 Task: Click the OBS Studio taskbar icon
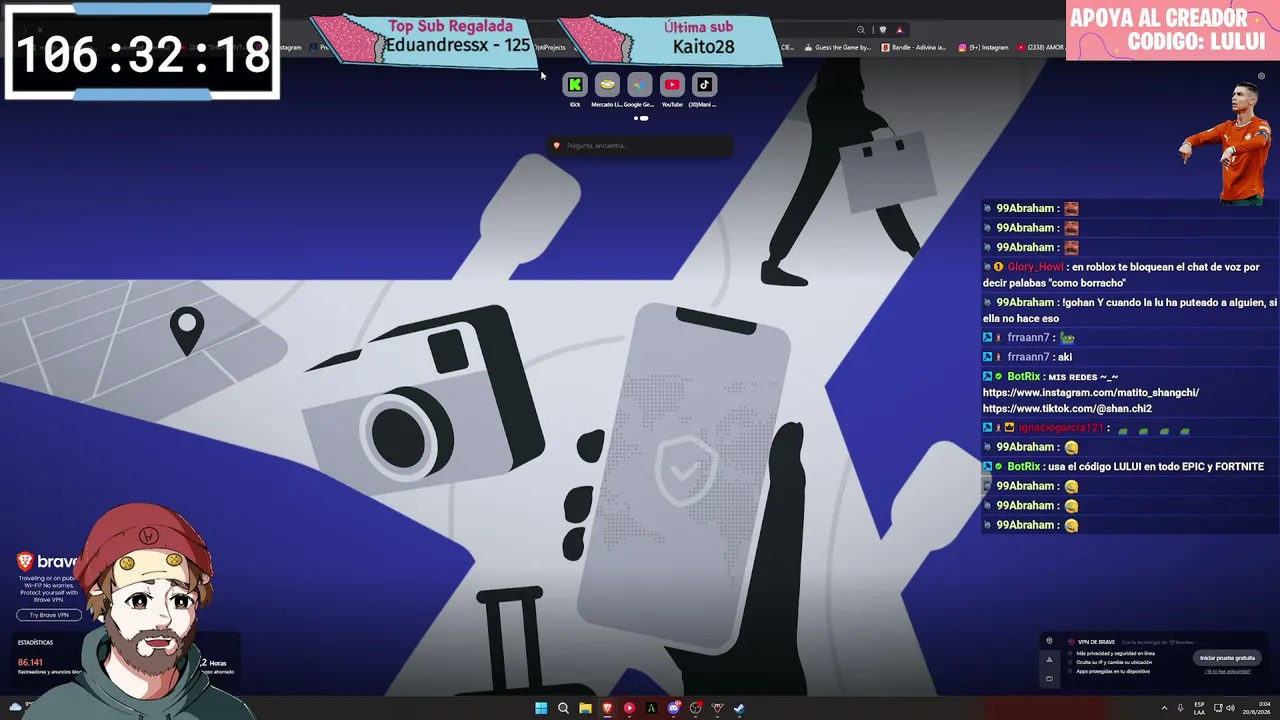pos(695,708)
